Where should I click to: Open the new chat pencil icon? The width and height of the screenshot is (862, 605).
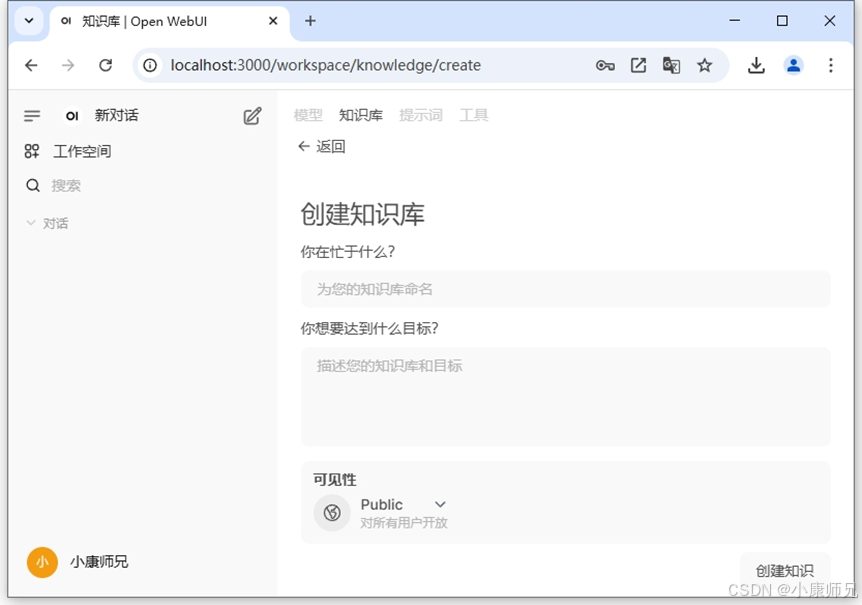252,115
